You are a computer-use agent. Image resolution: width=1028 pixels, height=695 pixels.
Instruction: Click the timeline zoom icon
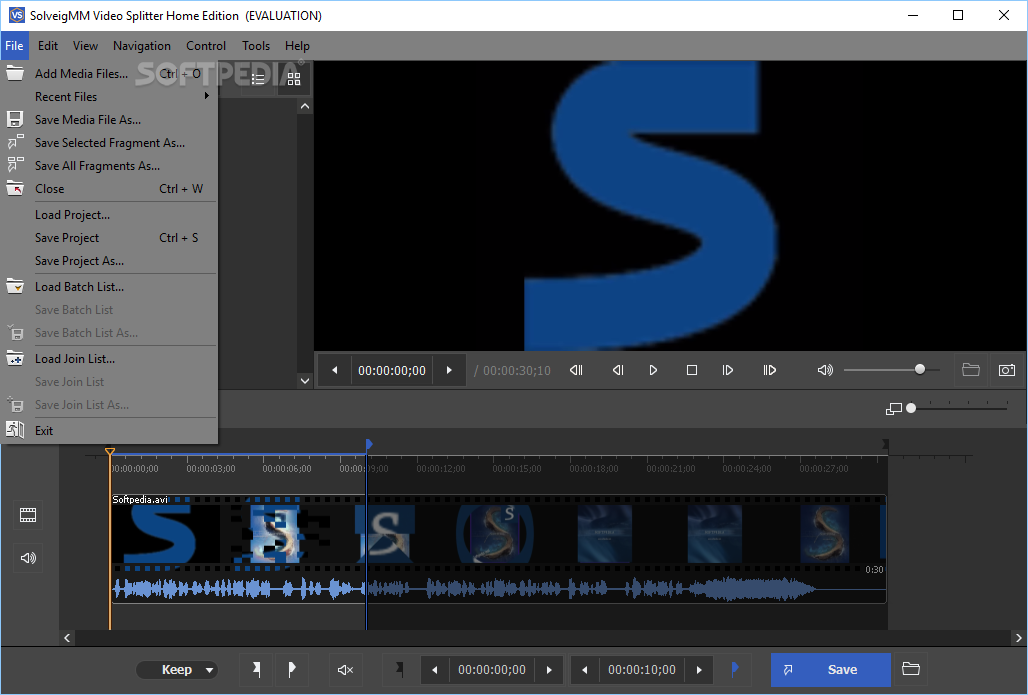point(894,408)
